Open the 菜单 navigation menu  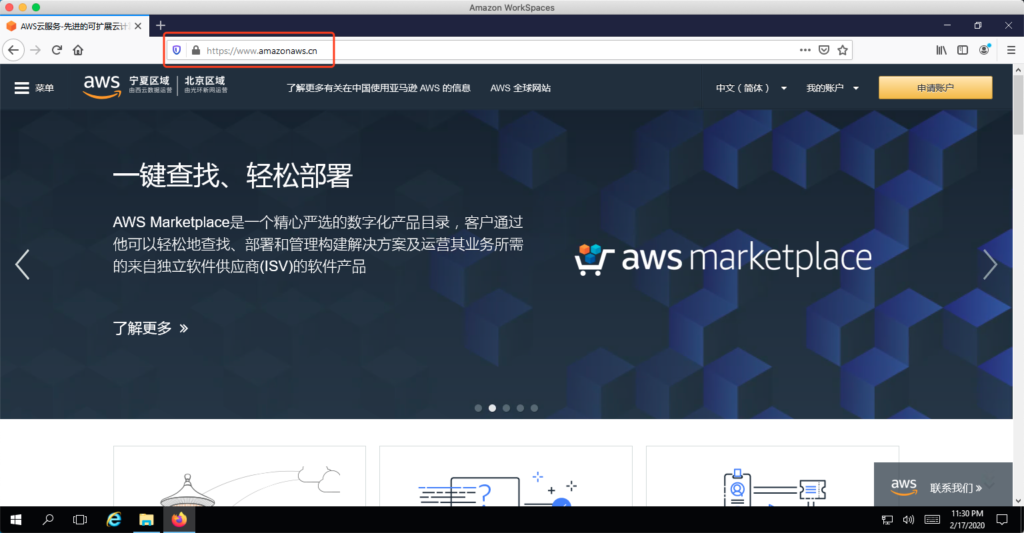(x=34, y=88)
